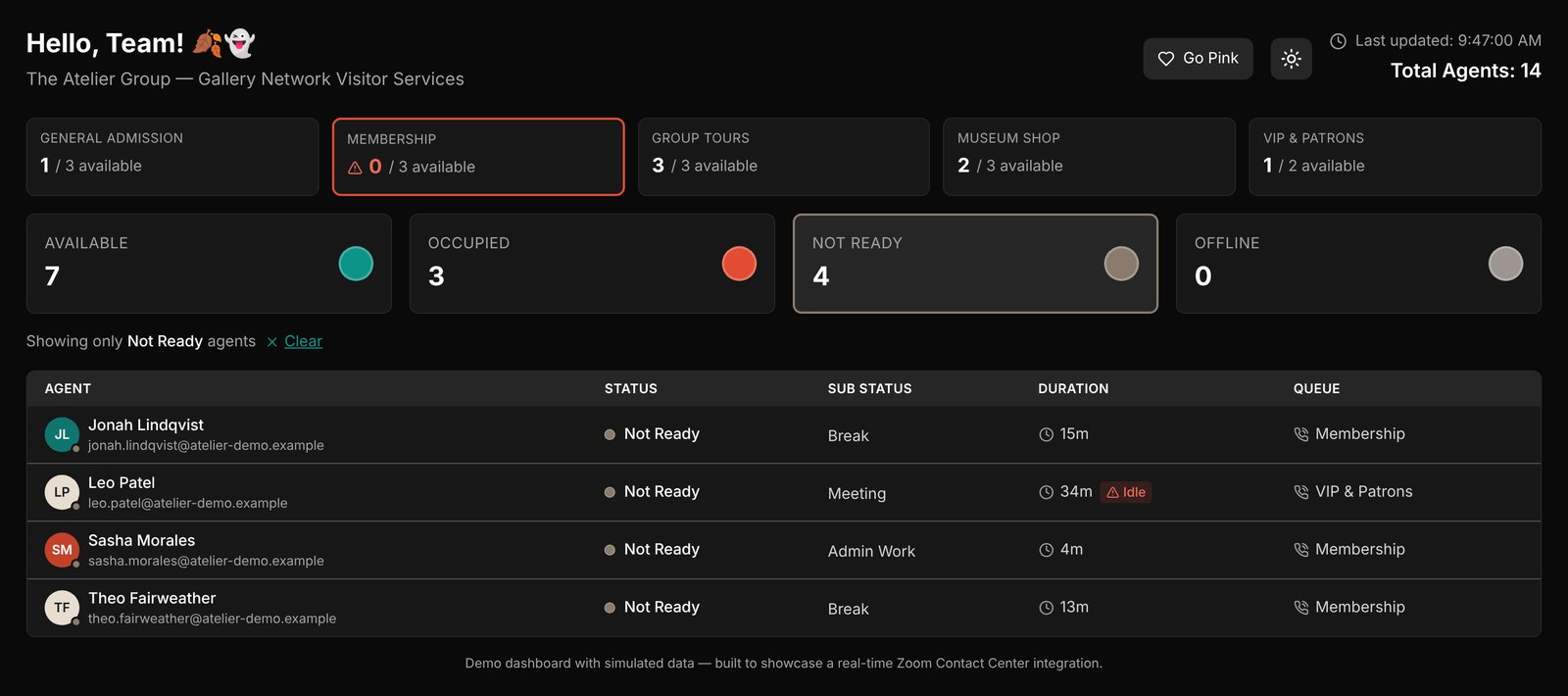The width and height of the screenshot is (1568, 696).
Task: Click the X icon next to Clear
Action: click(272, 342)
